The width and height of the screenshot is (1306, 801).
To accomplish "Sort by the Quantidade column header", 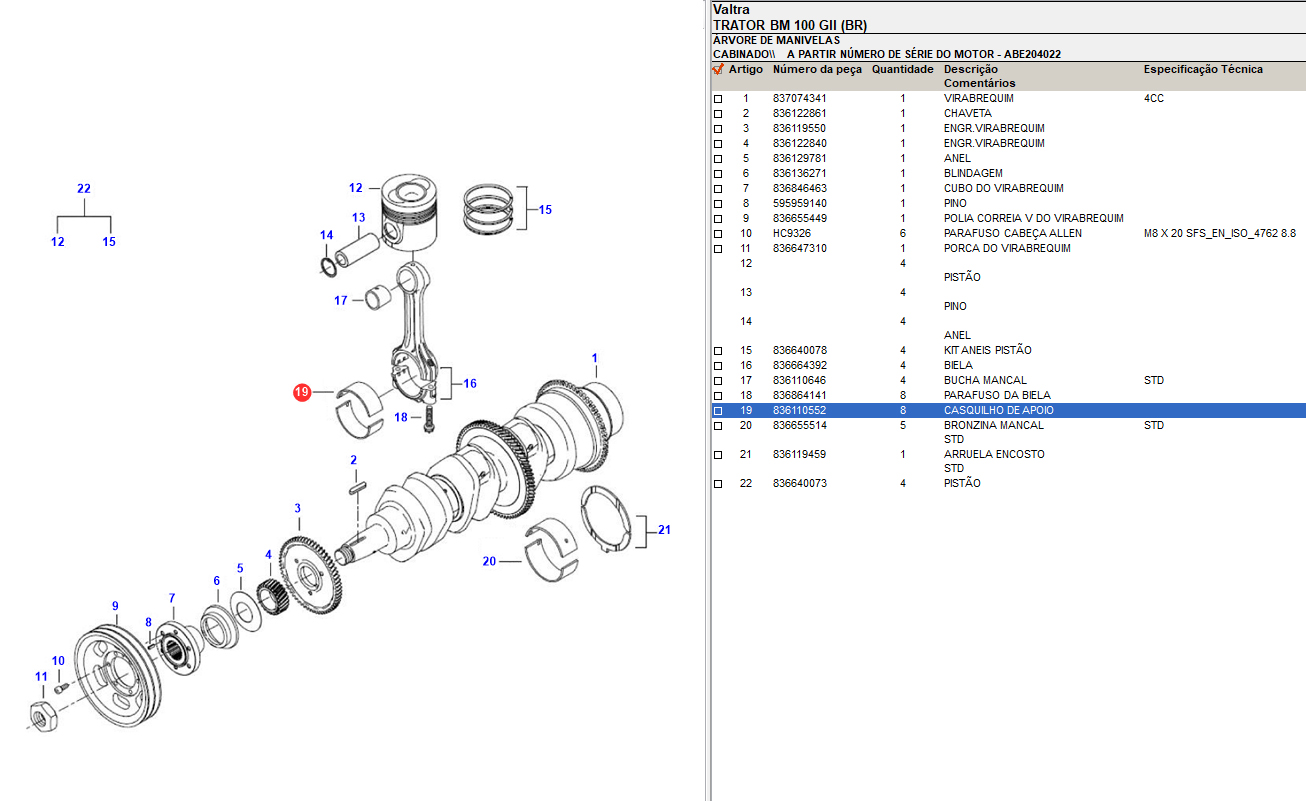I will (x=902, y=70).
